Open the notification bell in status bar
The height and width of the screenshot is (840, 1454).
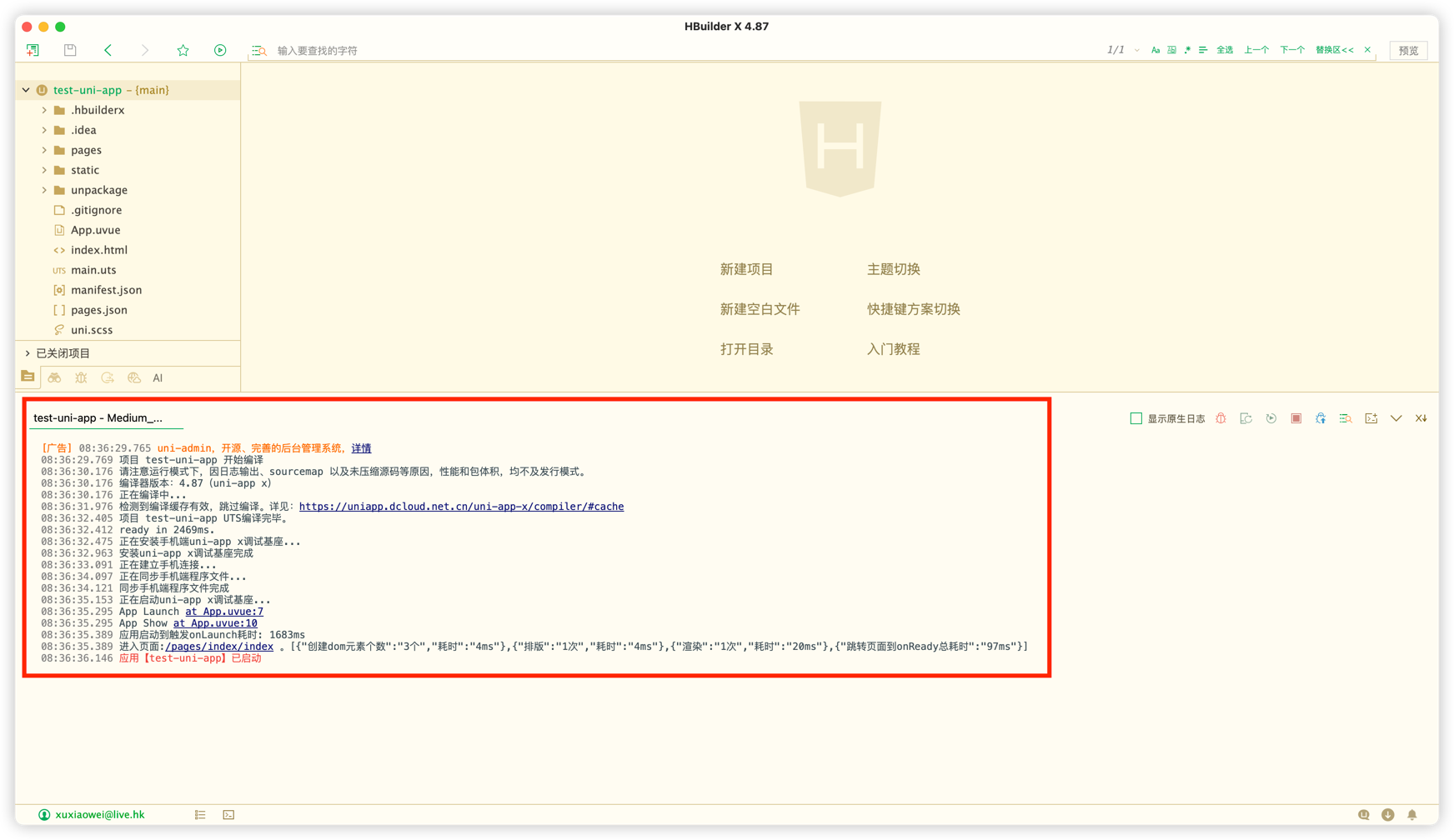tap(1411, 815)
